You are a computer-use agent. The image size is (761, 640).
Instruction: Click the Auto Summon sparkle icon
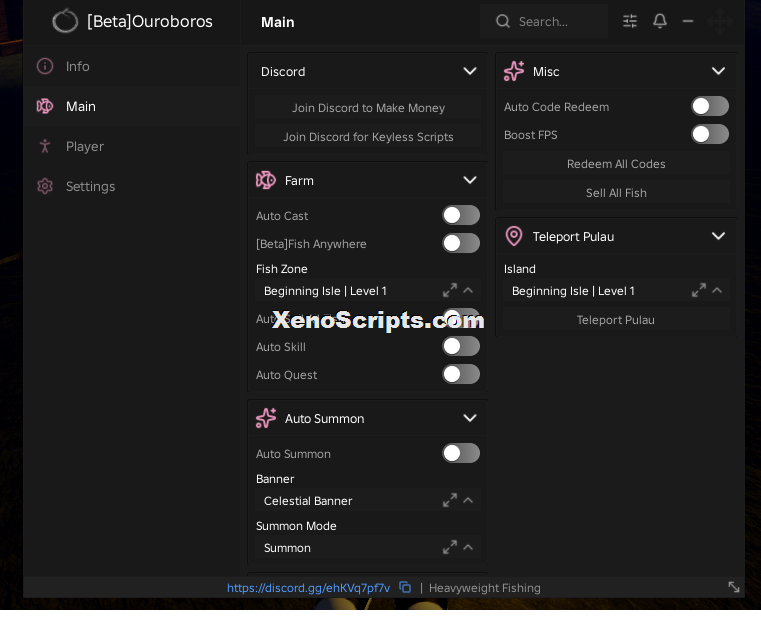(x=266, y=418)
